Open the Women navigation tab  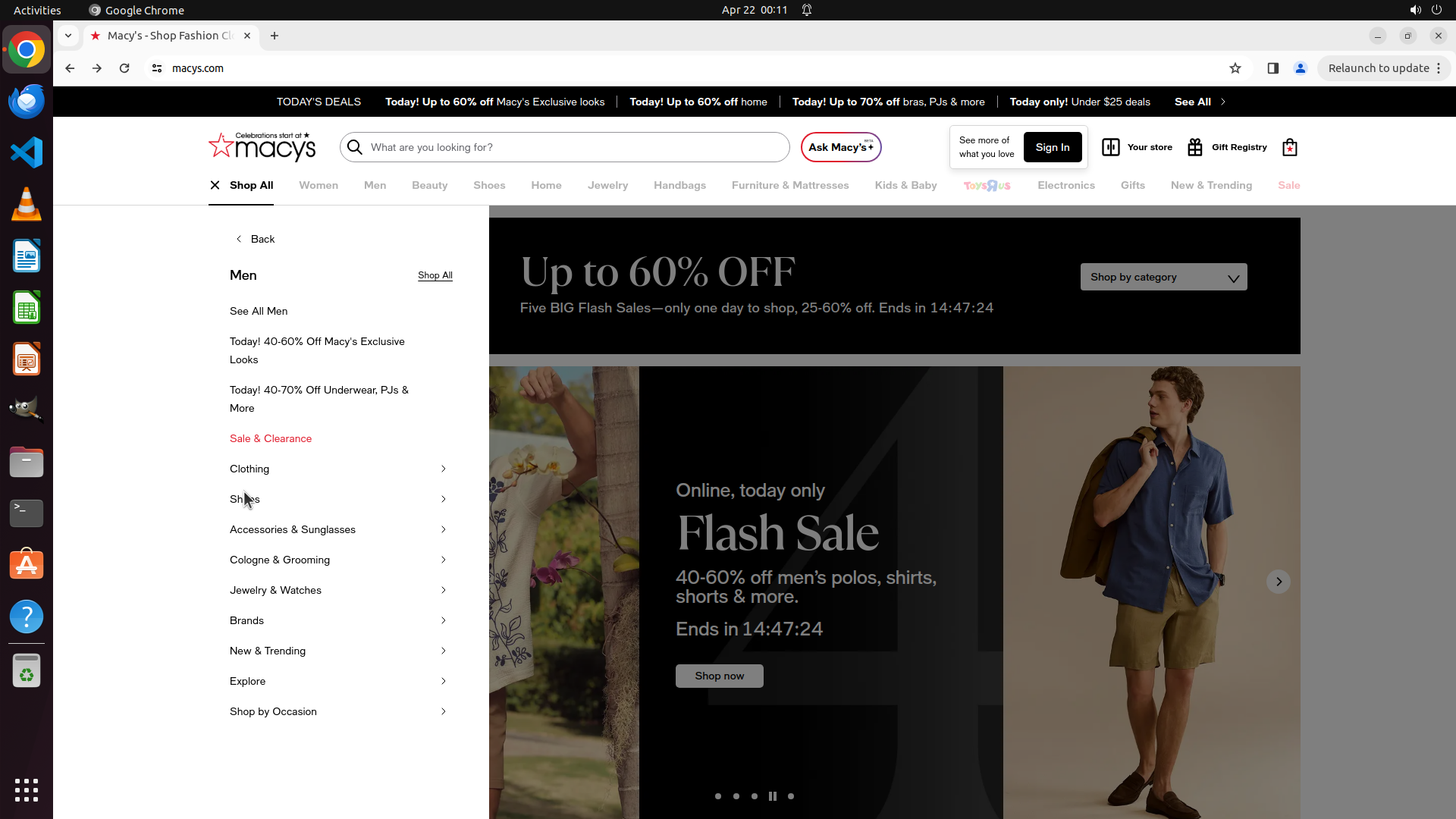point(318,185)
